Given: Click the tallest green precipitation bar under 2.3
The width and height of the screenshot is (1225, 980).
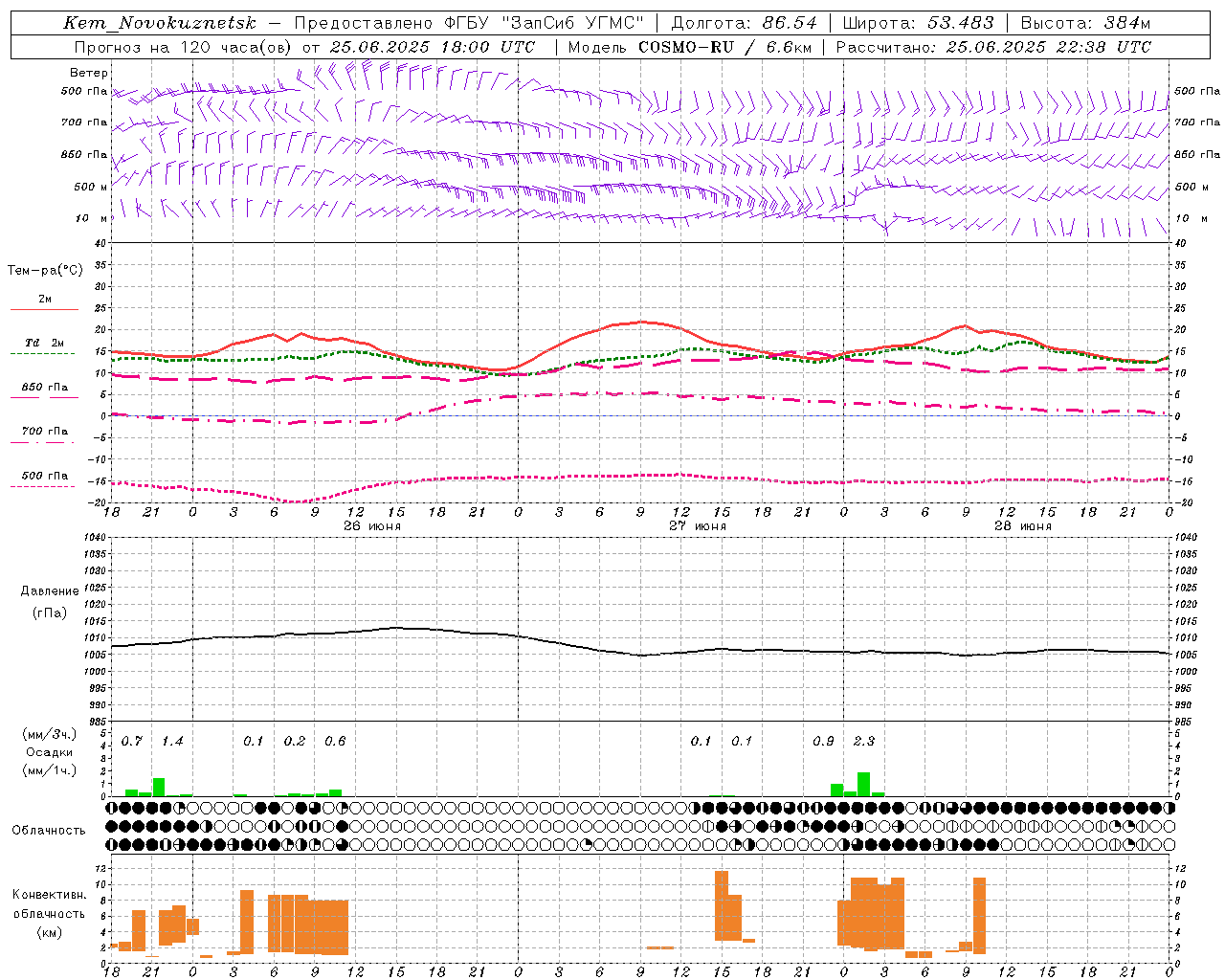Looking at the screenshot, I should (x=863, y=784).
